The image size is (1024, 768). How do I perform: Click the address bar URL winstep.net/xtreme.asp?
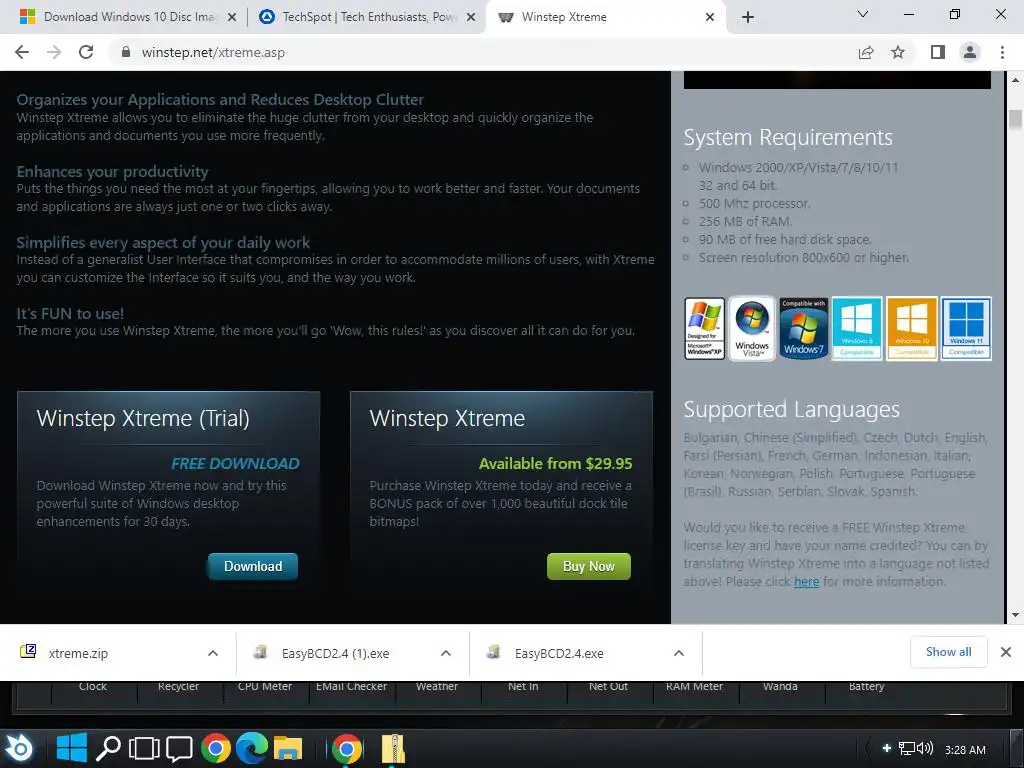(x=214, y=52)
